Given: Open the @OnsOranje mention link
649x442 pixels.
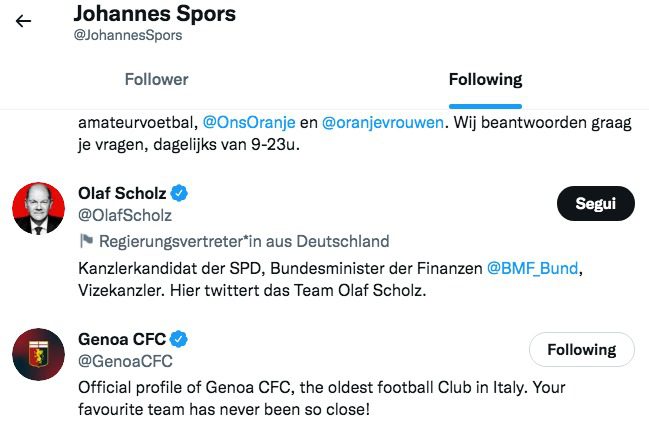Looking at the screenshot, I should click(x=257, y=122).
